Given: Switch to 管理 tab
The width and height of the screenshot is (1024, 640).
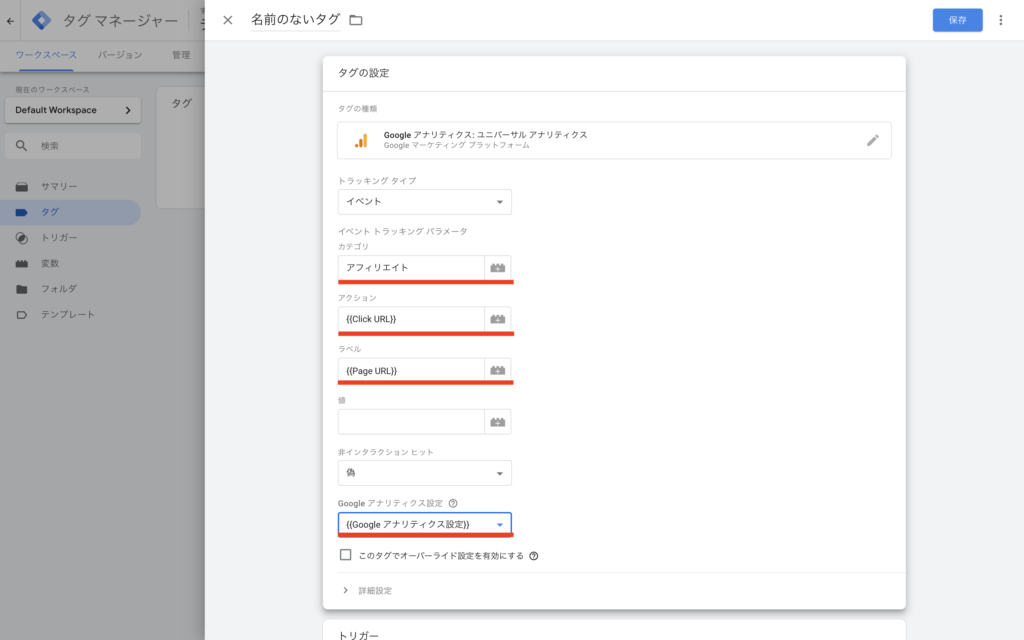Looking at the screenshot, I should click(181, 55).
